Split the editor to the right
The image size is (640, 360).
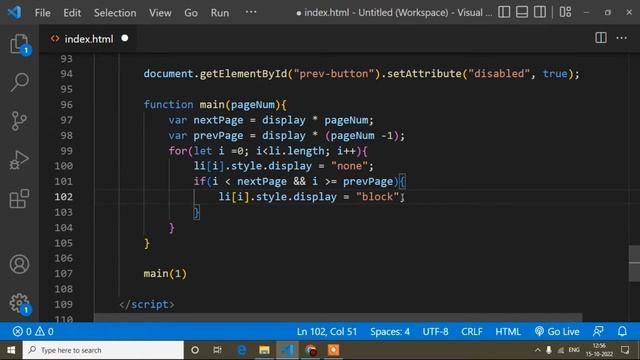(601, 38)
